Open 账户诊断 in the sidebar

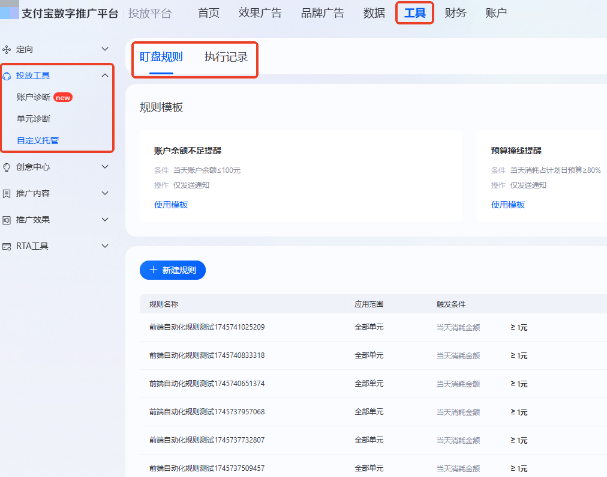click(33, 97)
